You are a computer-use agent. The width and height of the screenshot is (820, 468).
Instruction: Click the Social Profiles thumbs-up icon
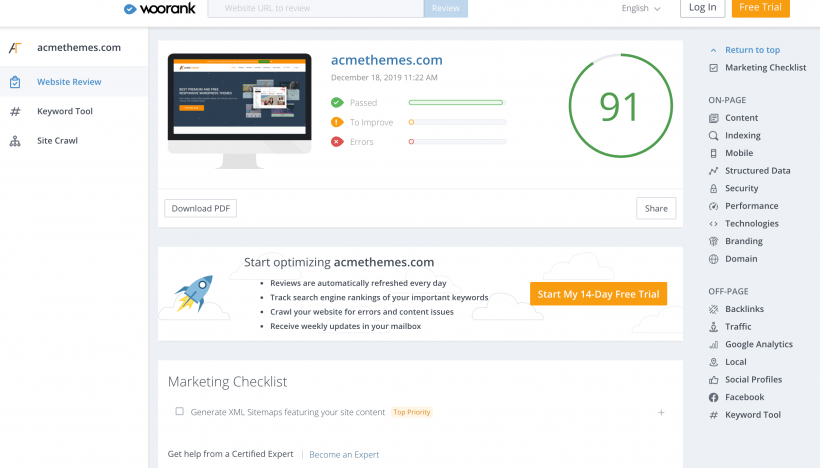(713, 380)
